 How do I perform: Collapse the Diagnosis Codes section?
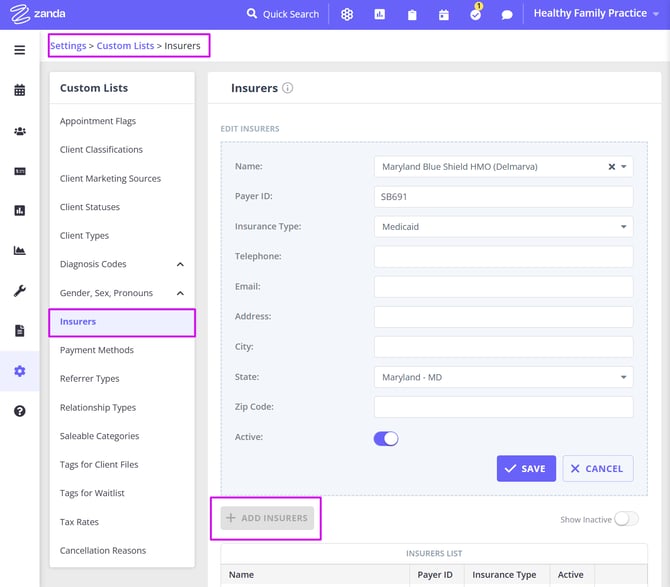(180, 265)
